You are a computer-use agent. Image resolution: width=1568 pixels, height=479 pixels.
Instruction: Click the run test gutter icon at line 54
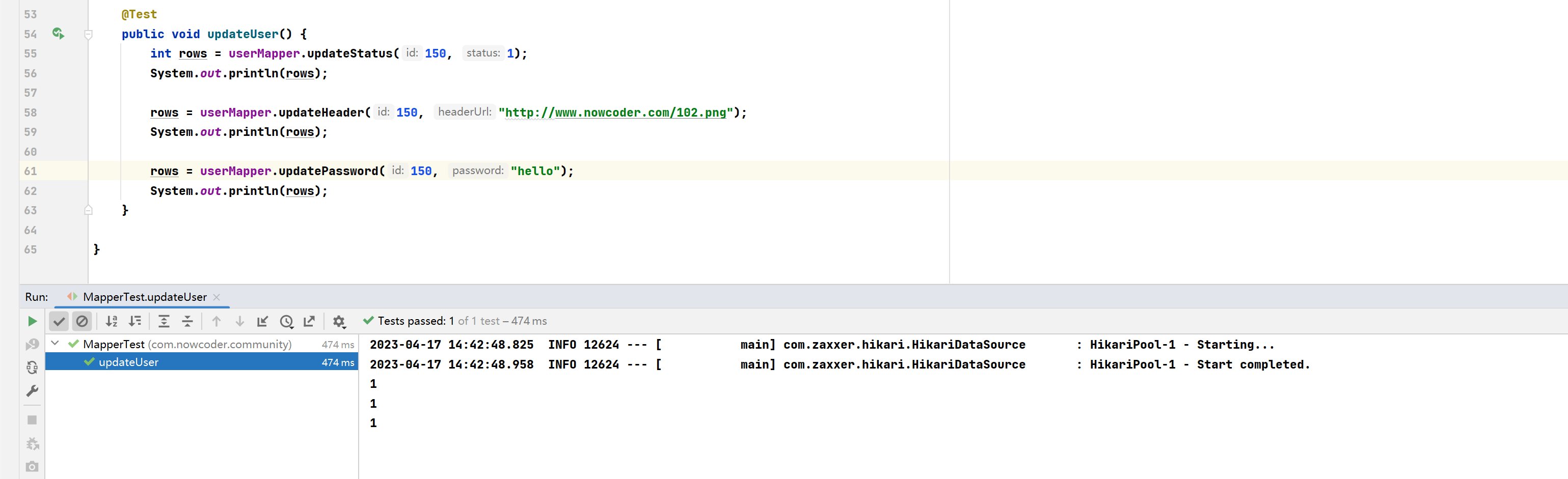[58, 34]
